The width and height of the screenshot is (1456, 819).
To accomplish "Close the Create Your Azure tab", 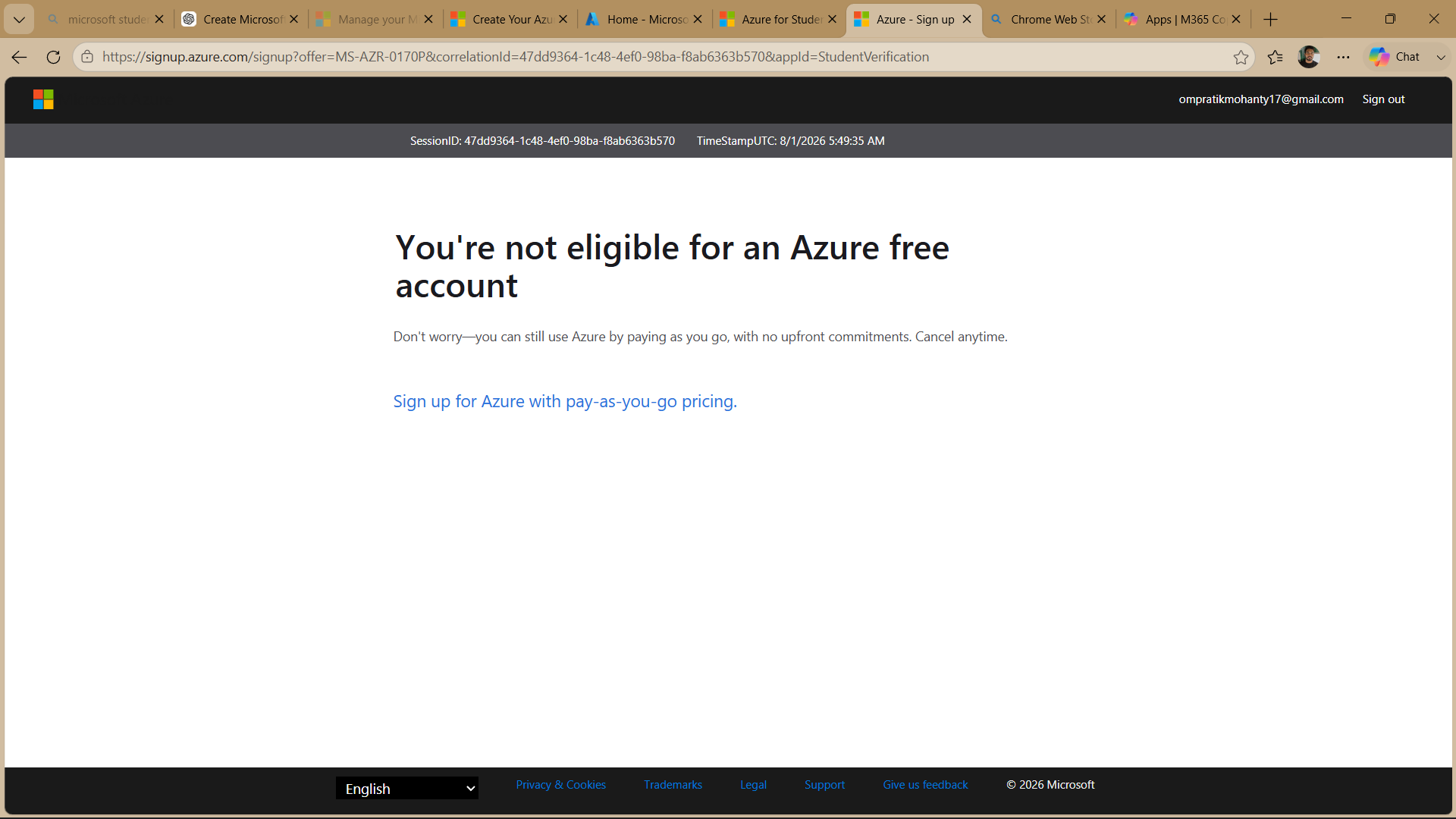I will pos(563,20).
